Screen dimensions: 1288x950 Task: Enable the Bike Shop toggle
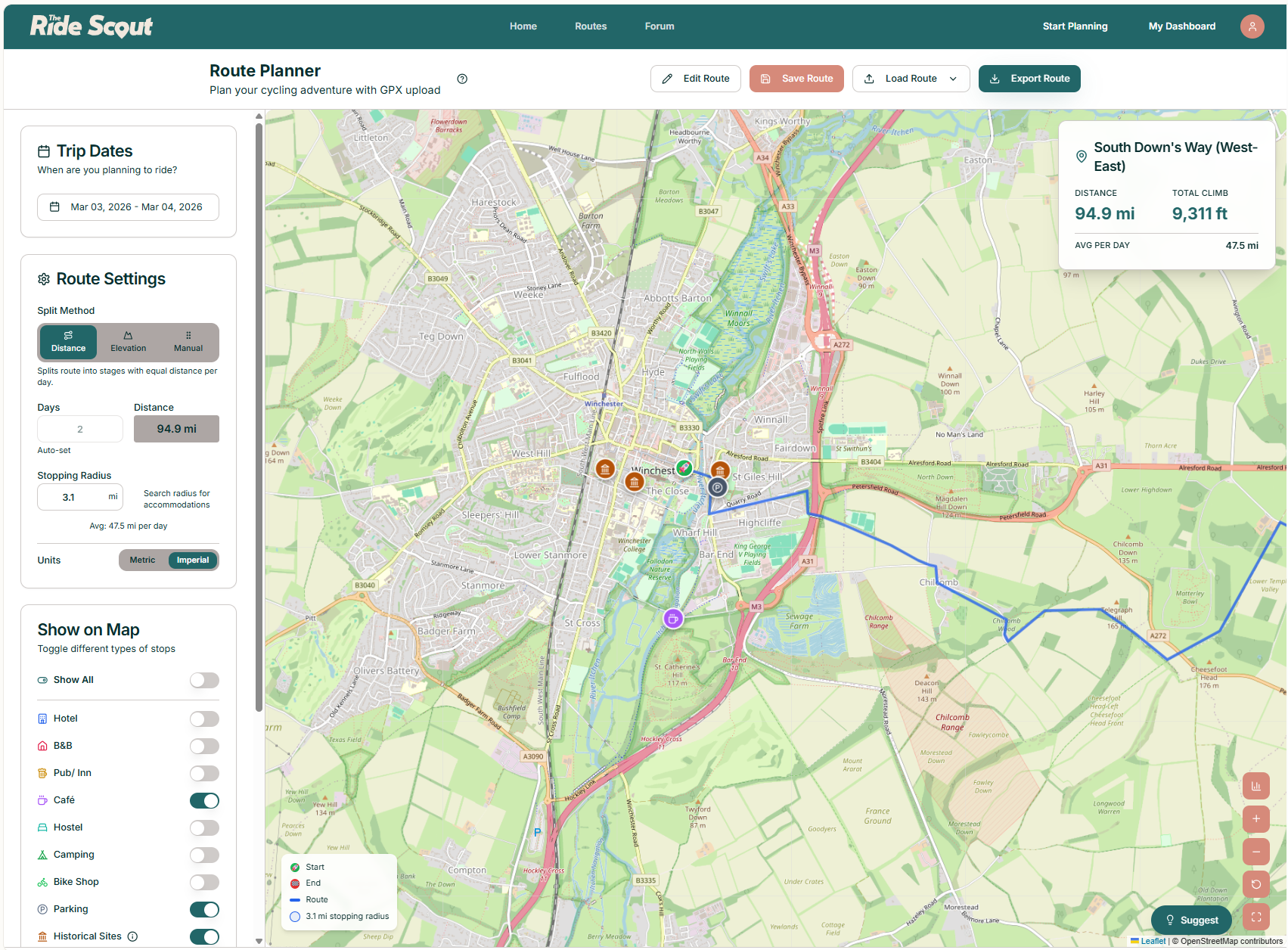click(204, 882)
